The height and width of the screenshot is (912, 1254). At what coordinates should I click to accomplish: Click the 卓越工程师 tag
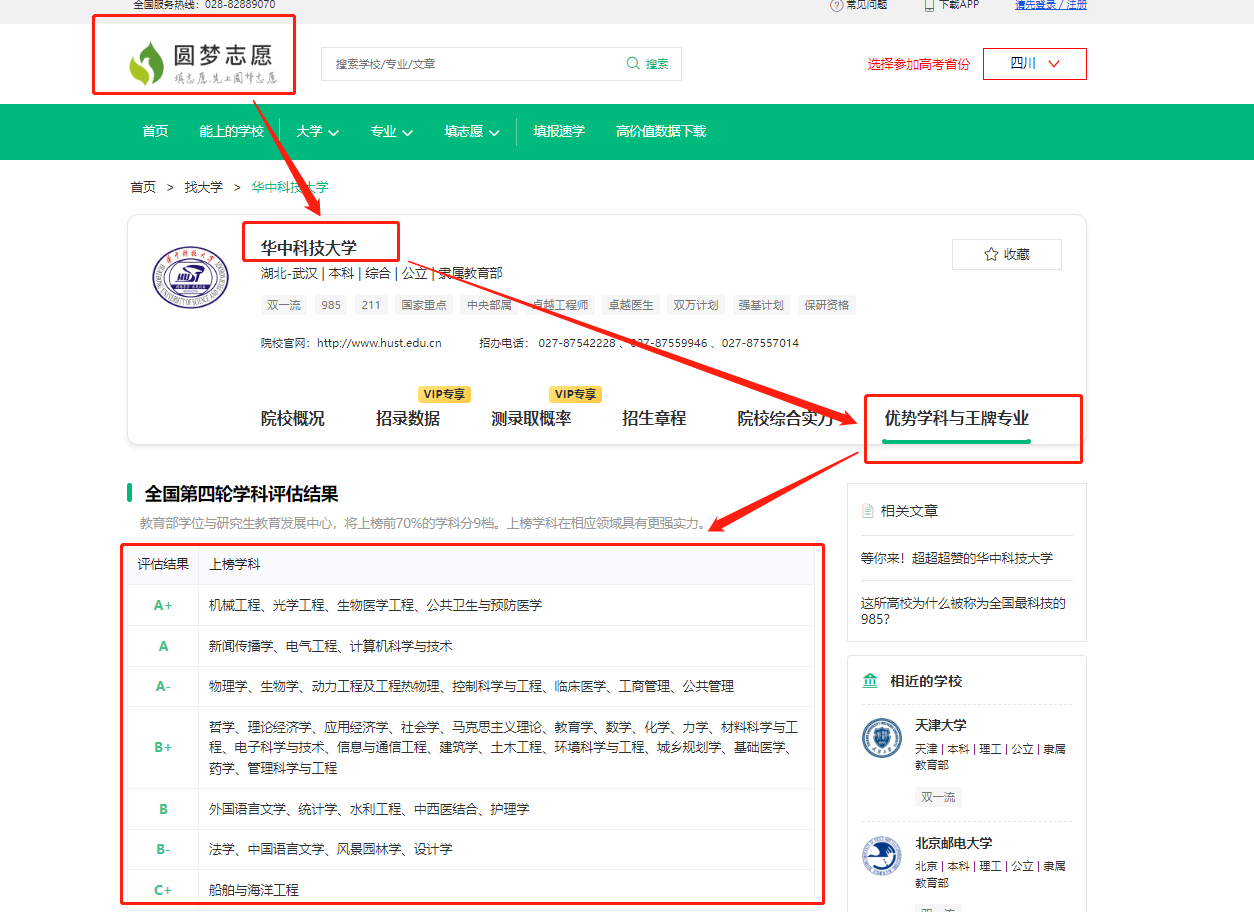tap(560, 305)
